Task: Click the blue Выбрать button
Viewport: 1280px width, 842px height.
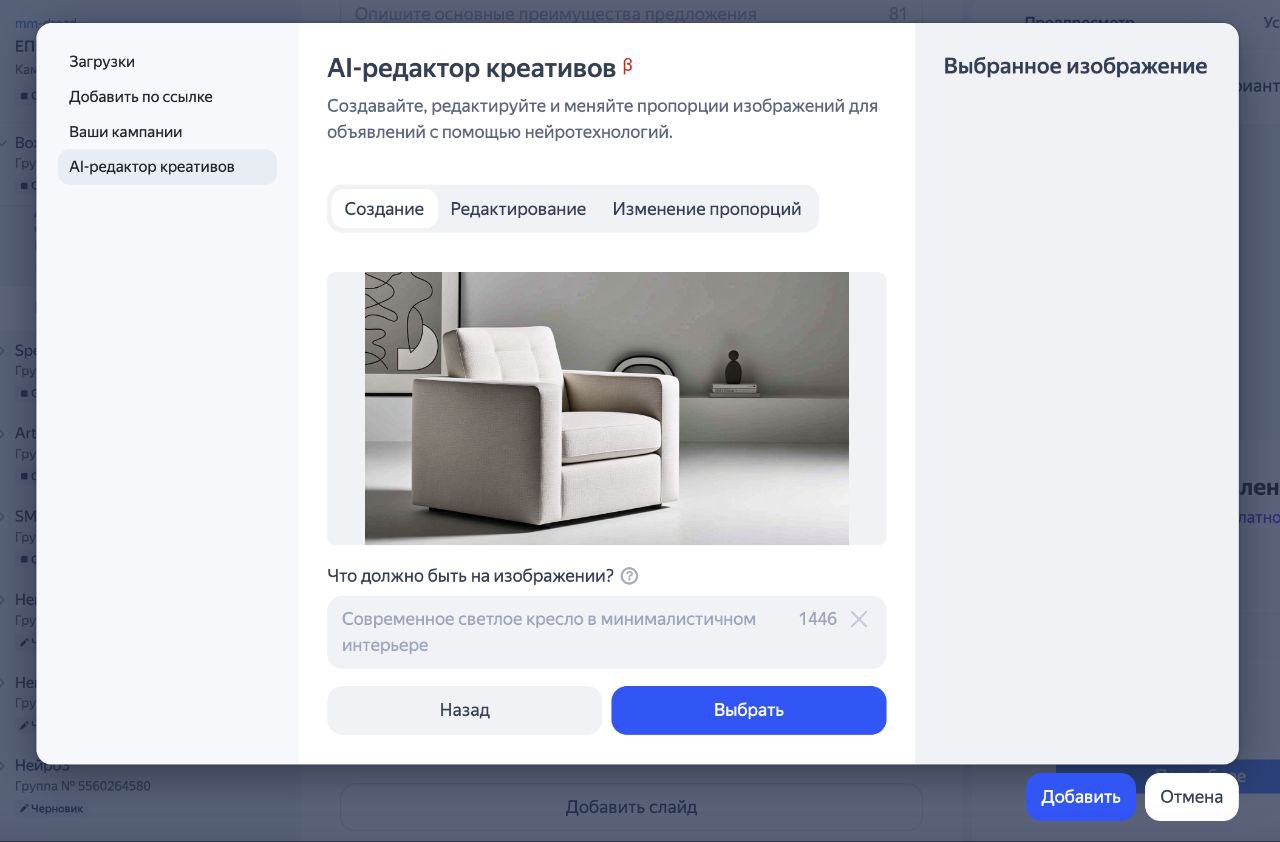Action: pyautogui.click(x=748, y=710)
